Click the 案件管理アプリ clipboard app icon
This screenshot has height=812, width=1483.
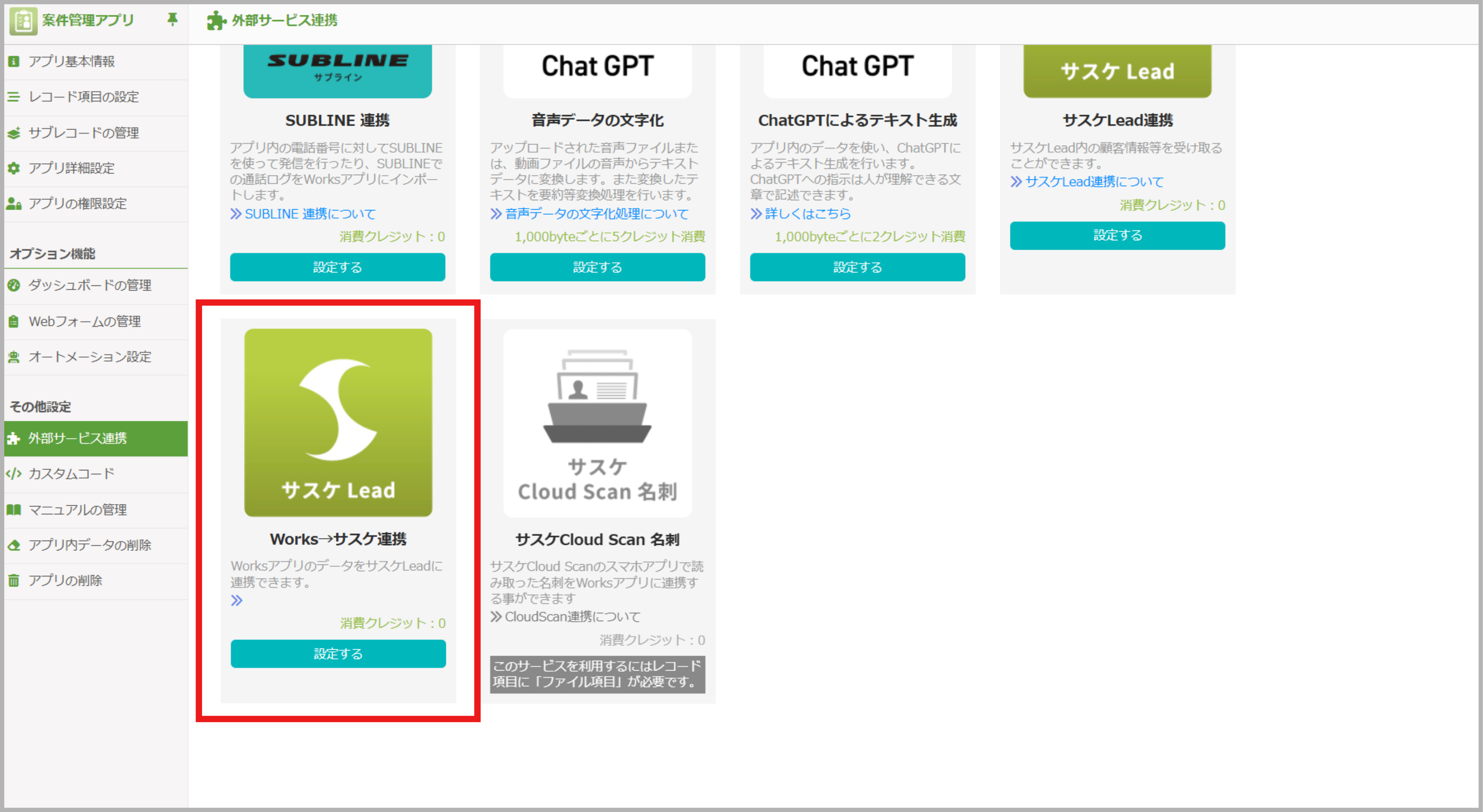click(x=23, y=21)
